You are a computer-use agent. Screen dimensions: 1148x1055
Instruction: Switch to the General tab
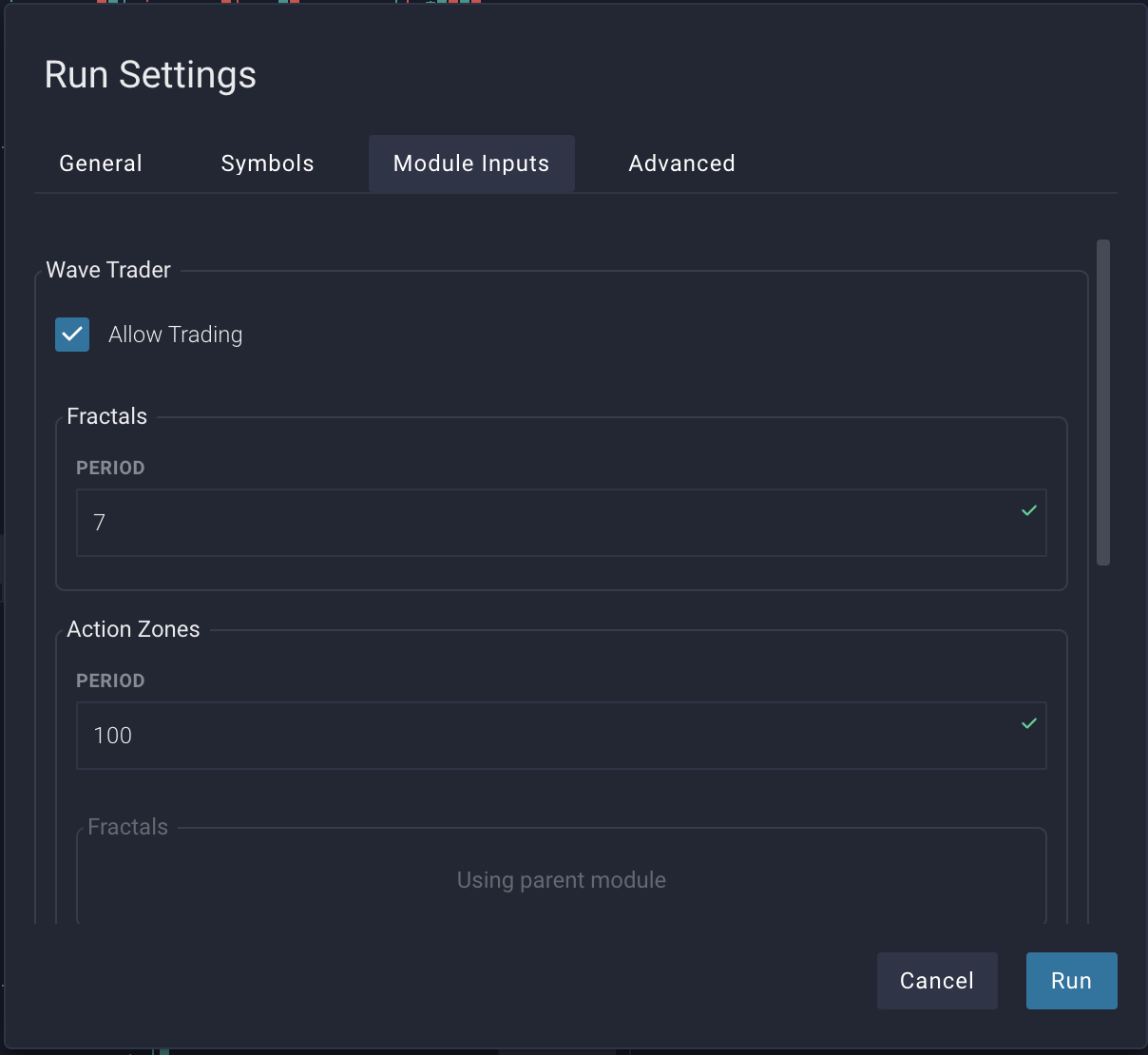click(x=101, y=163)
